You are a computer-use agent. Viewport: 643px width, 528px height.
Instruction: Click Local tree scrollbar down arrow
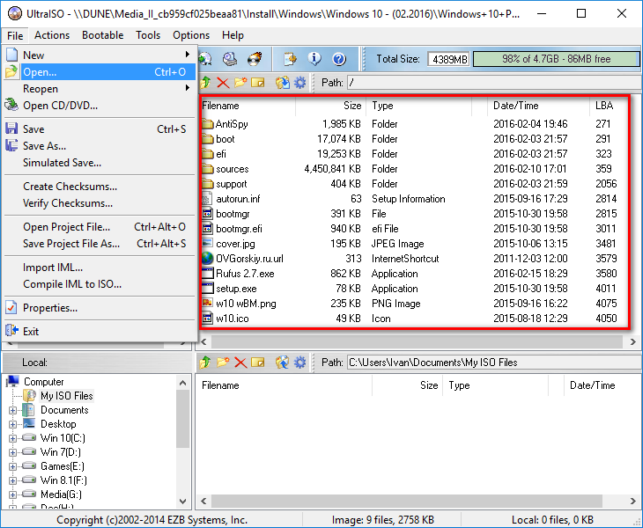183,501
